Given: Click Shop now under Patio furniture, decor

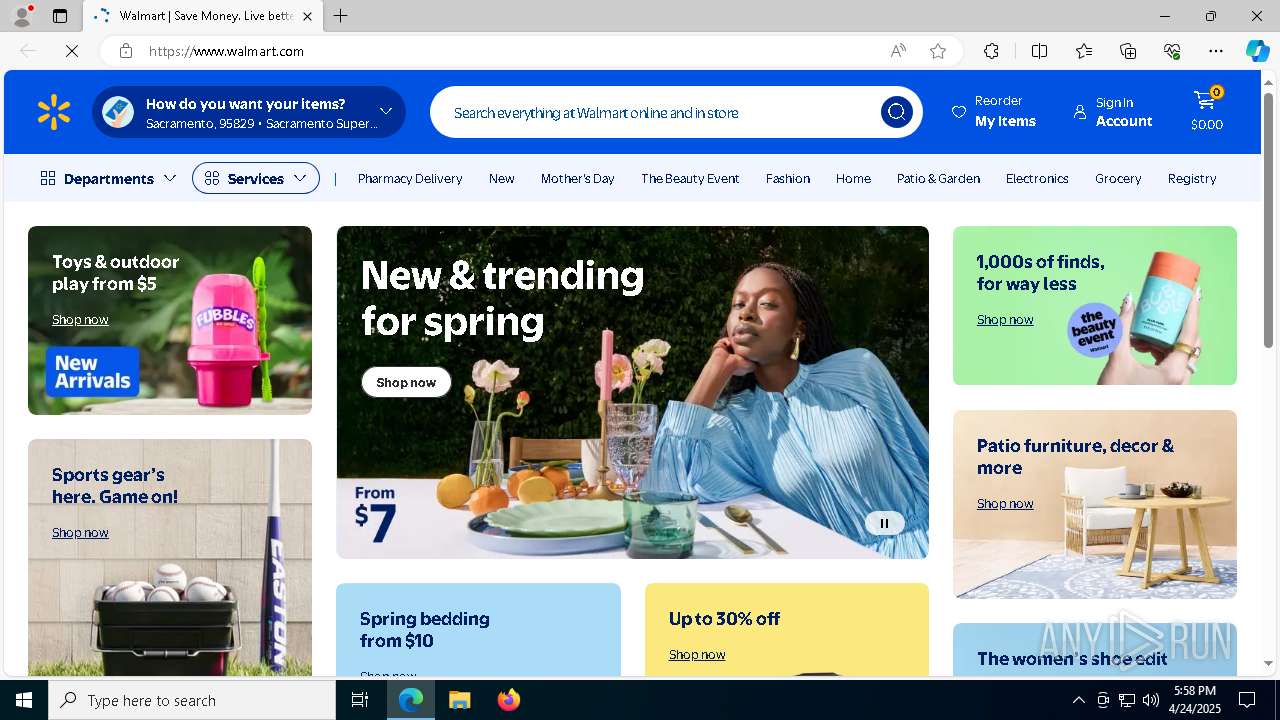Looking at the screenshot, I should point(1005,503).
